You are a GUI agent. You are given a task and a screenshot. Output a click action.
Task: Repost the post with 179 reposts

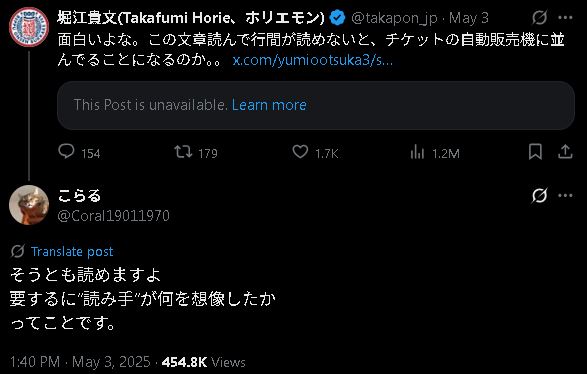coord(183,152)
